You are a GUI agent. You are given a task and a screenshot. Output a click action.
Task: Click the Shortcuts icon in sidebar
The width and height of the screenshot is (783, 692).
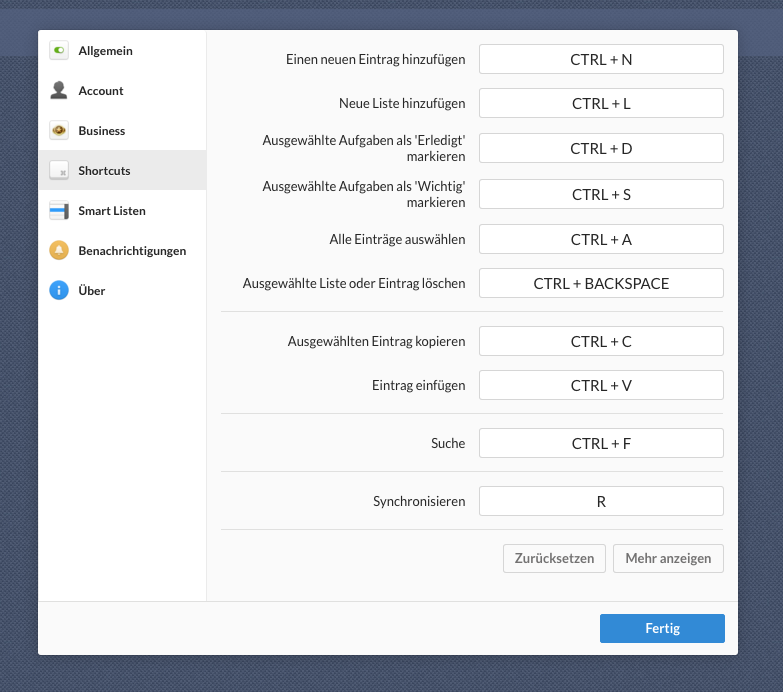click(59, 170)
